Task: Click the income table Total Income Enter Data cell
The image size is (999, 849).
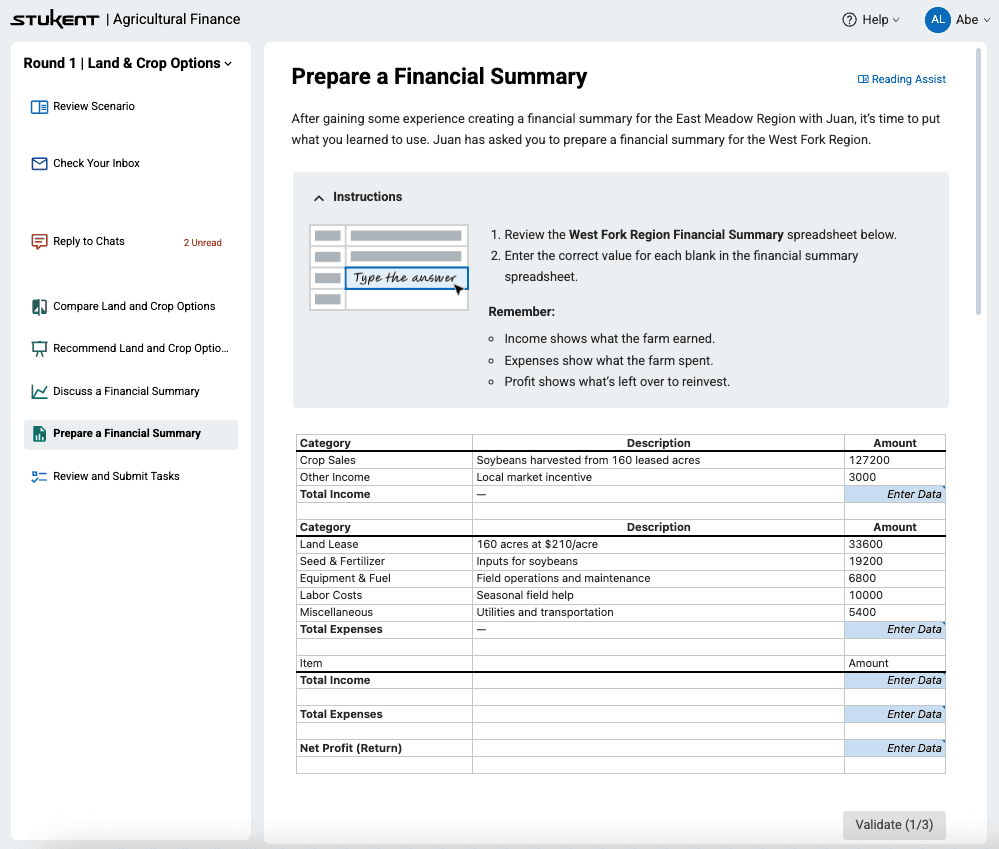Action: 895,494
